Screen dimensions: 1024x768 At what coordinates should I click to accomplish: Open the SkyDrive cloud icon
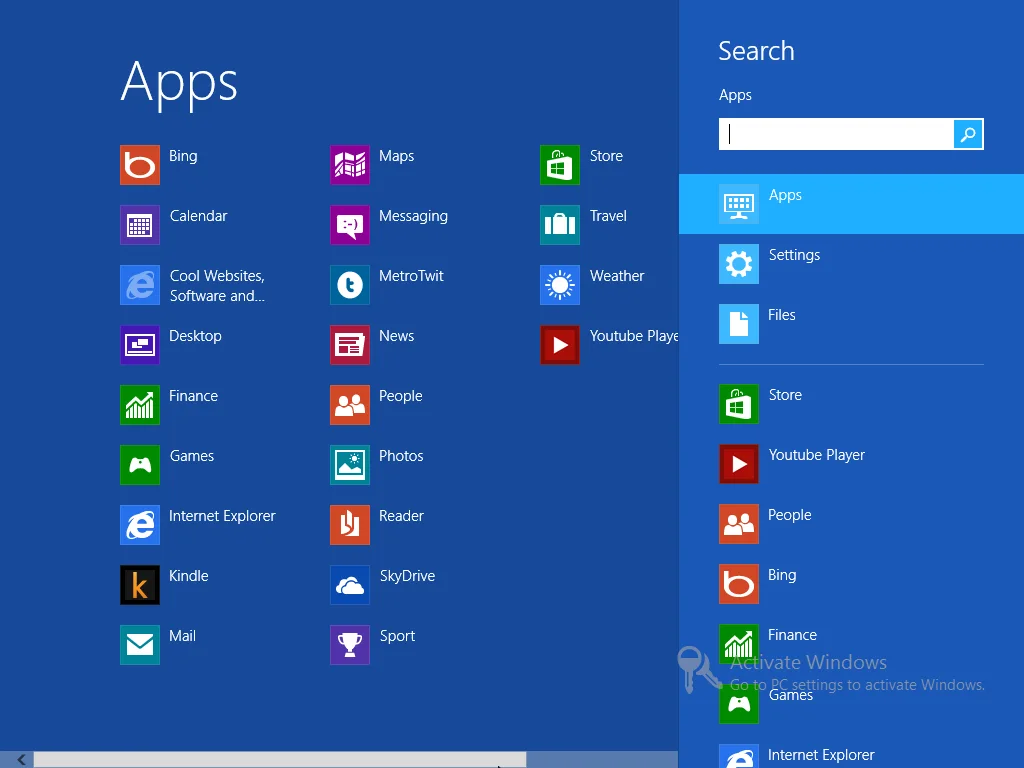pyautogui.click(x=350, y=585)
